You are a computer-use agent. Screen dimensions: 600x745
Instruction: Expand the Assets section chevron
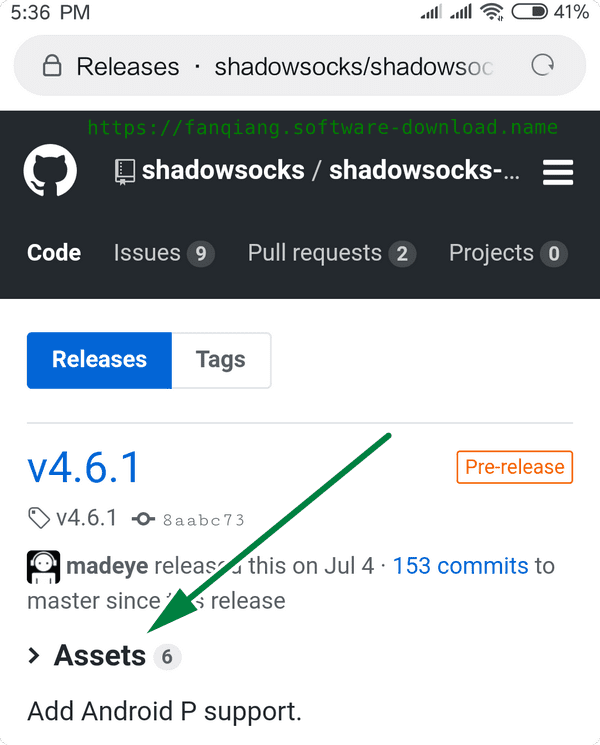pos(34,656)
